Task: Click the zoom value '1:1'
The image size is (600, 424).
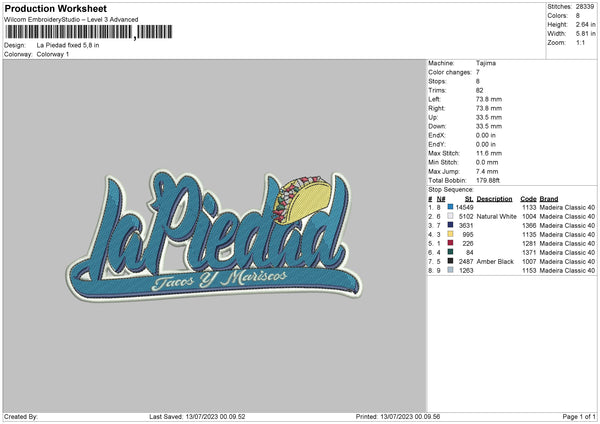Action: point(580,43)
